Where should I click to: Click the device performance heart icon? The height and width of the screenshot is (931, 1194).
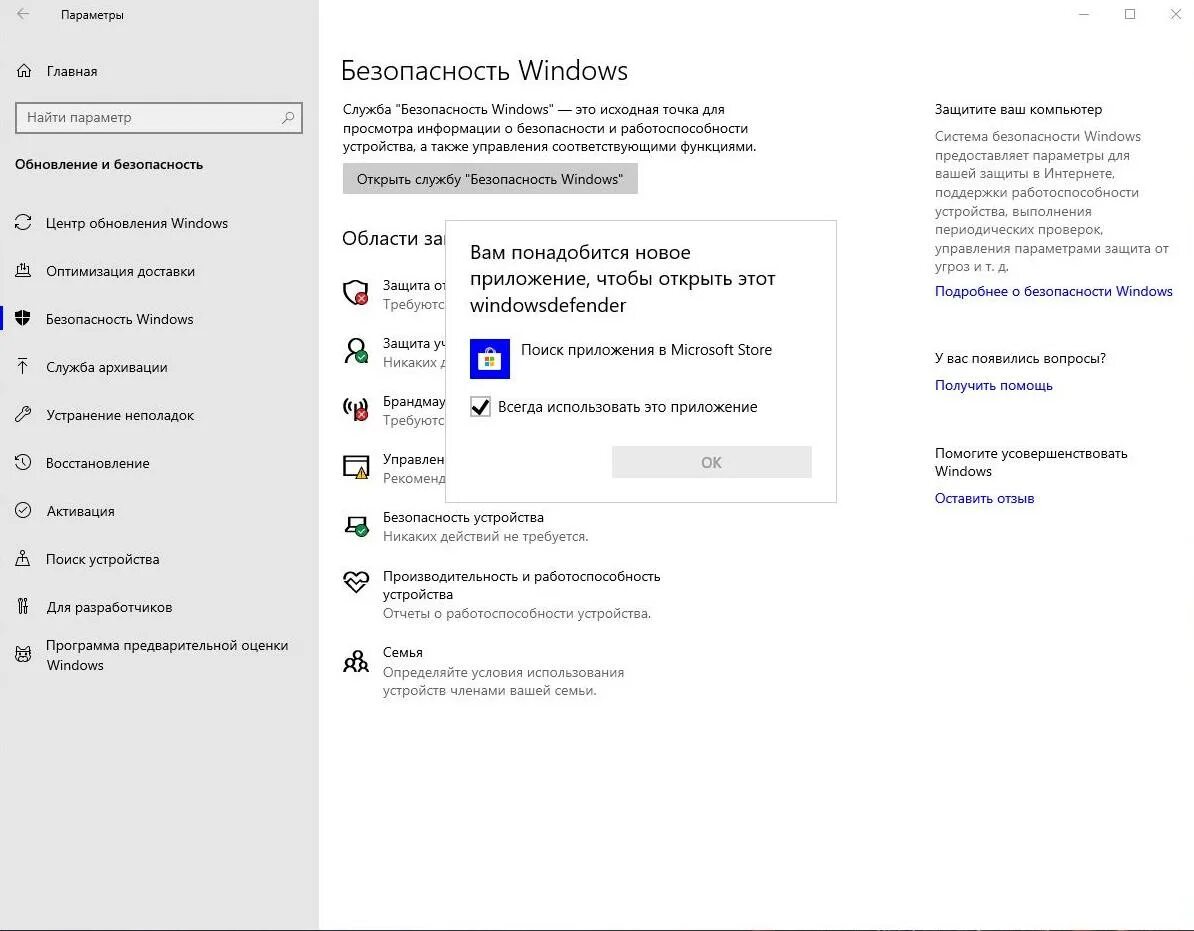click(x=356, y=582)
